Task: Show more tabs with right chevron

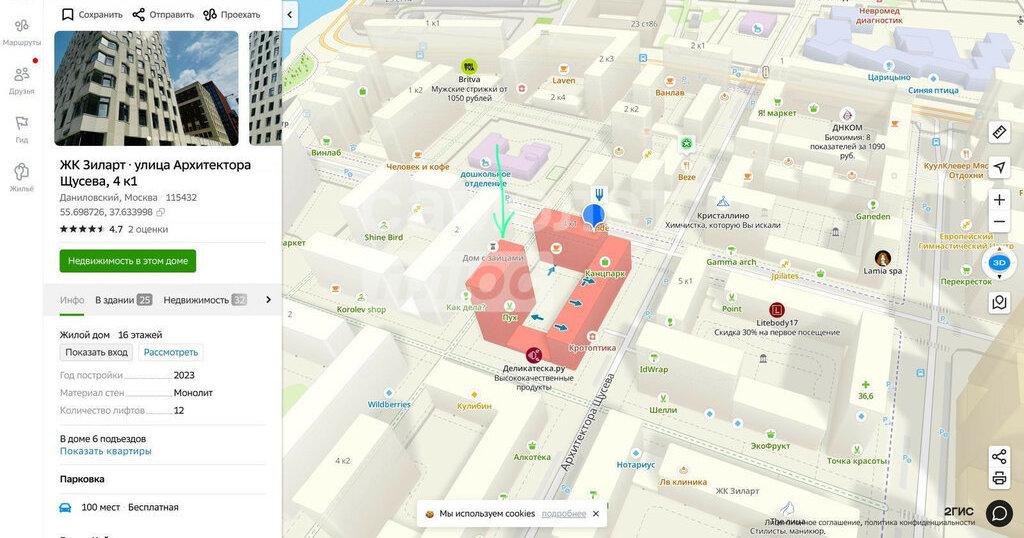Action: [x=268, y=300]
